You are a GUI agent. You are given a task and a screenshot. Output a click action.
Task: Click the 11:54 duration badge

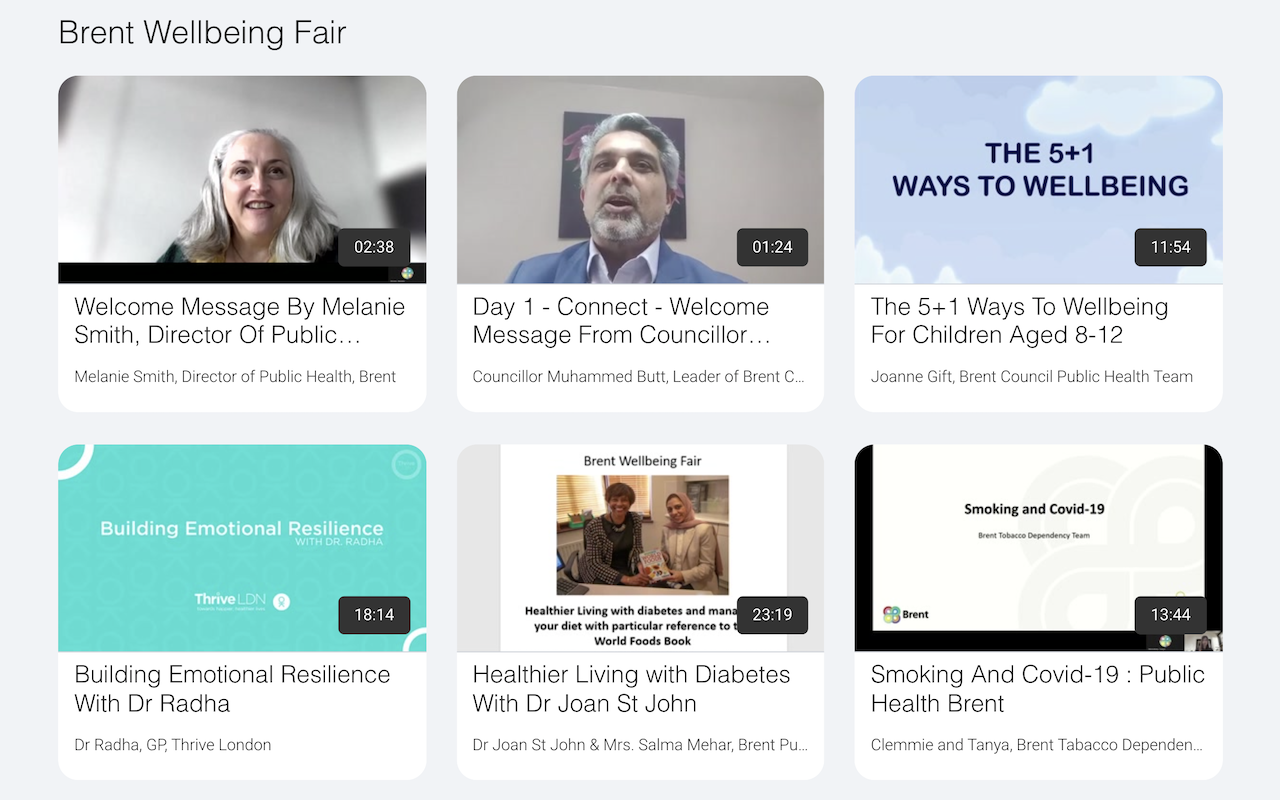click(x=1170, y=247)
